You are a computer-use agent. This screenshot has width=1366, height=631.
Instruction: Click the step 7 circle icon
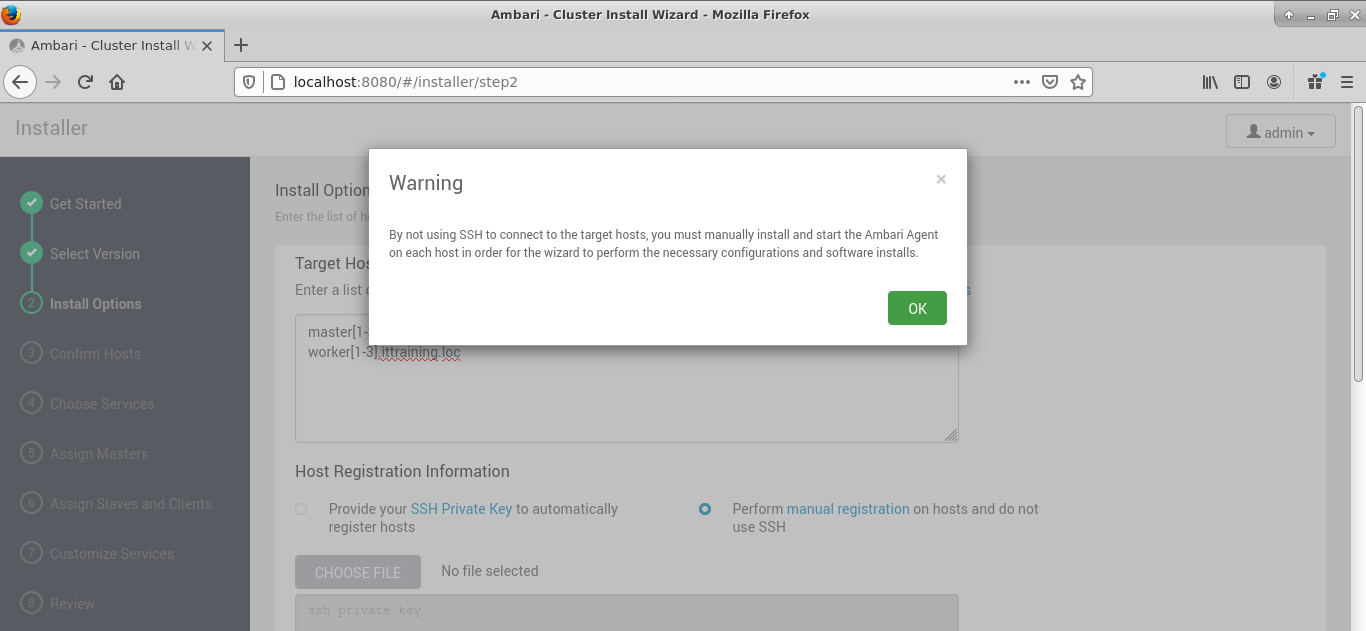click(31, 553)
